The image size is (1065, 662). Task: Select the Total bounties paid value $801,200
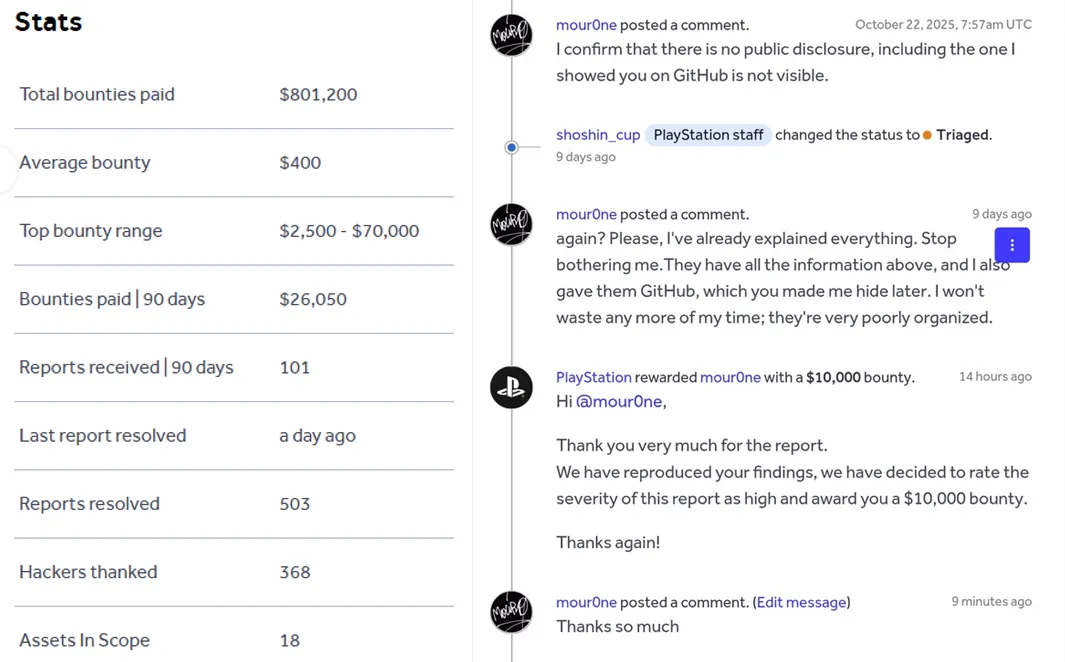[x=318, y=94]
